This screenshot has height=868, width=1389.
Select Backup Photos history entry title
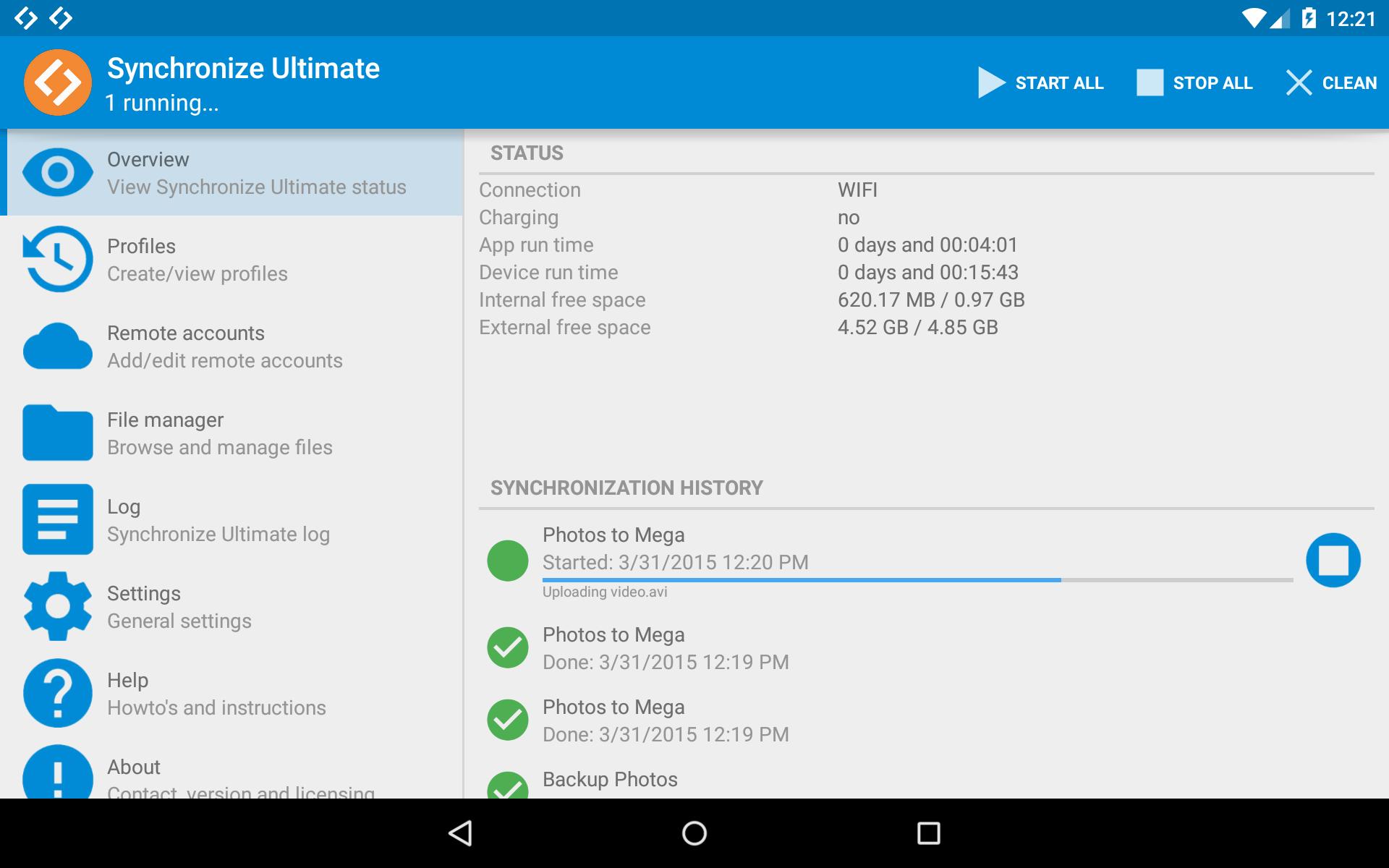click(610, 779)
